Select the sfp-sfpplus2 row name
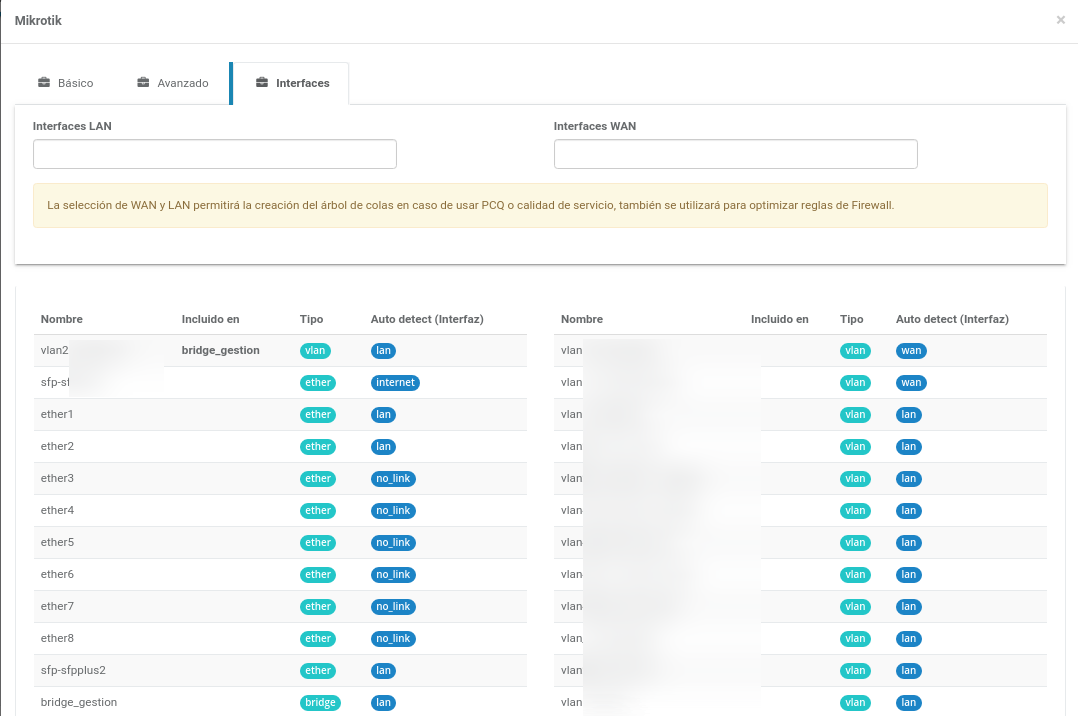 pyautogui.click(x=73, y=670)
